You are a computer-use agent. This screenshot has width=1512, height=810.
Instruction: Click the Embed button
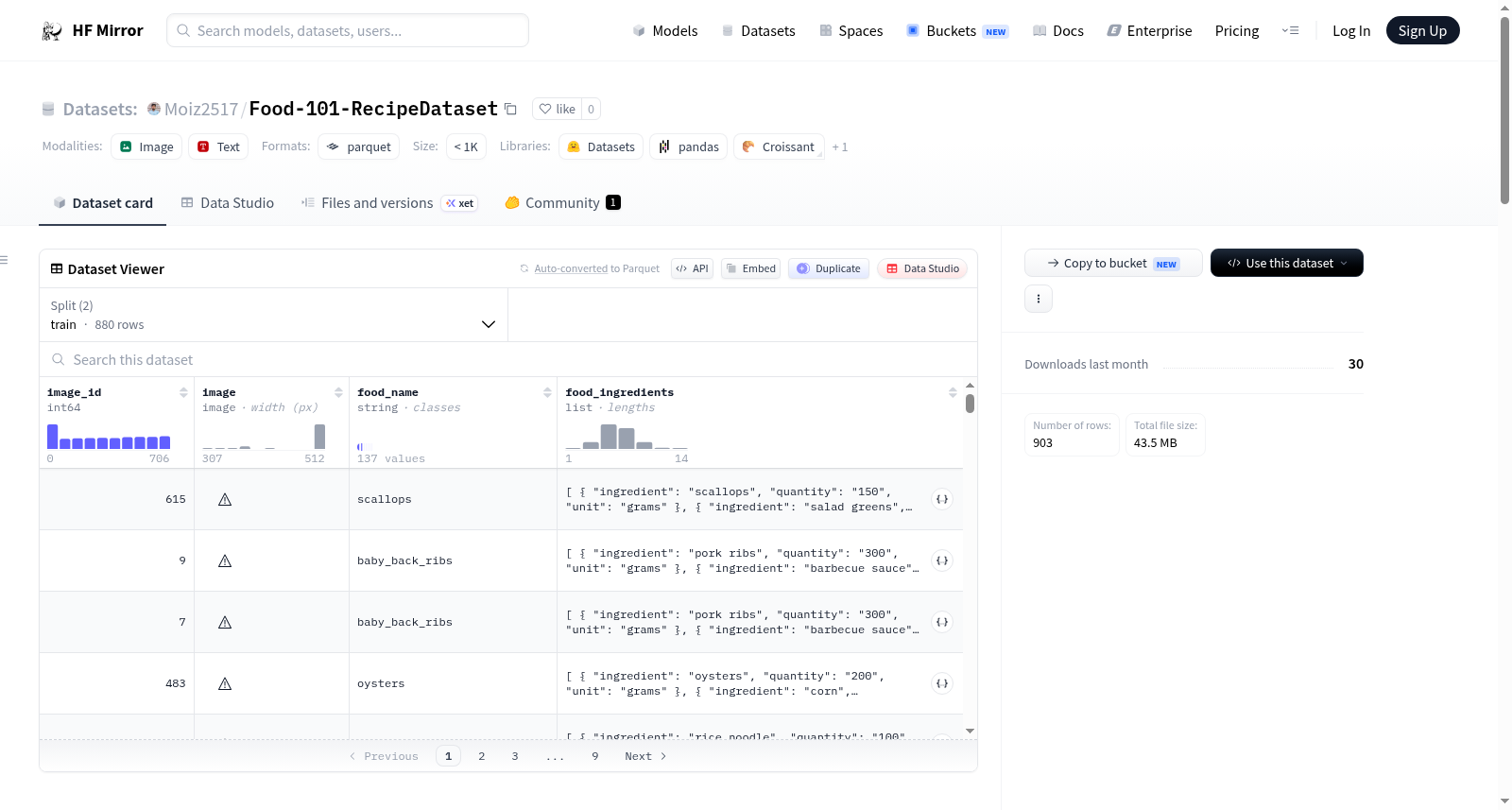[751, 268]
